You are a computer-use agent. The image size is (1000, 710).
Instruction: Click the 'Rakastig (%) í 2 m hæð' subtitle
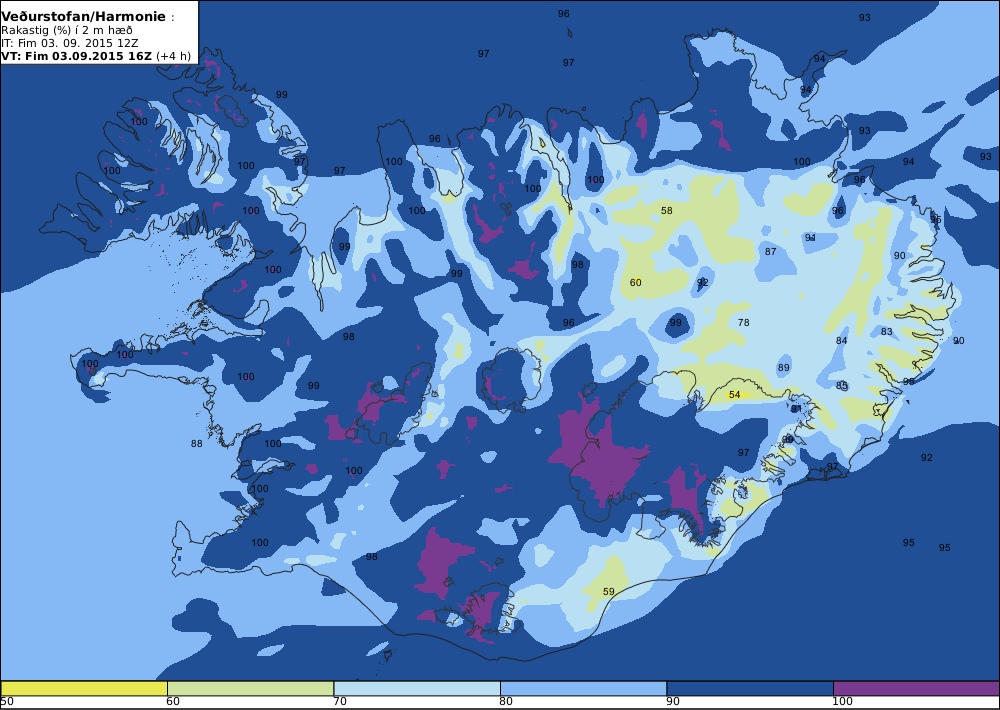point(67,31)
